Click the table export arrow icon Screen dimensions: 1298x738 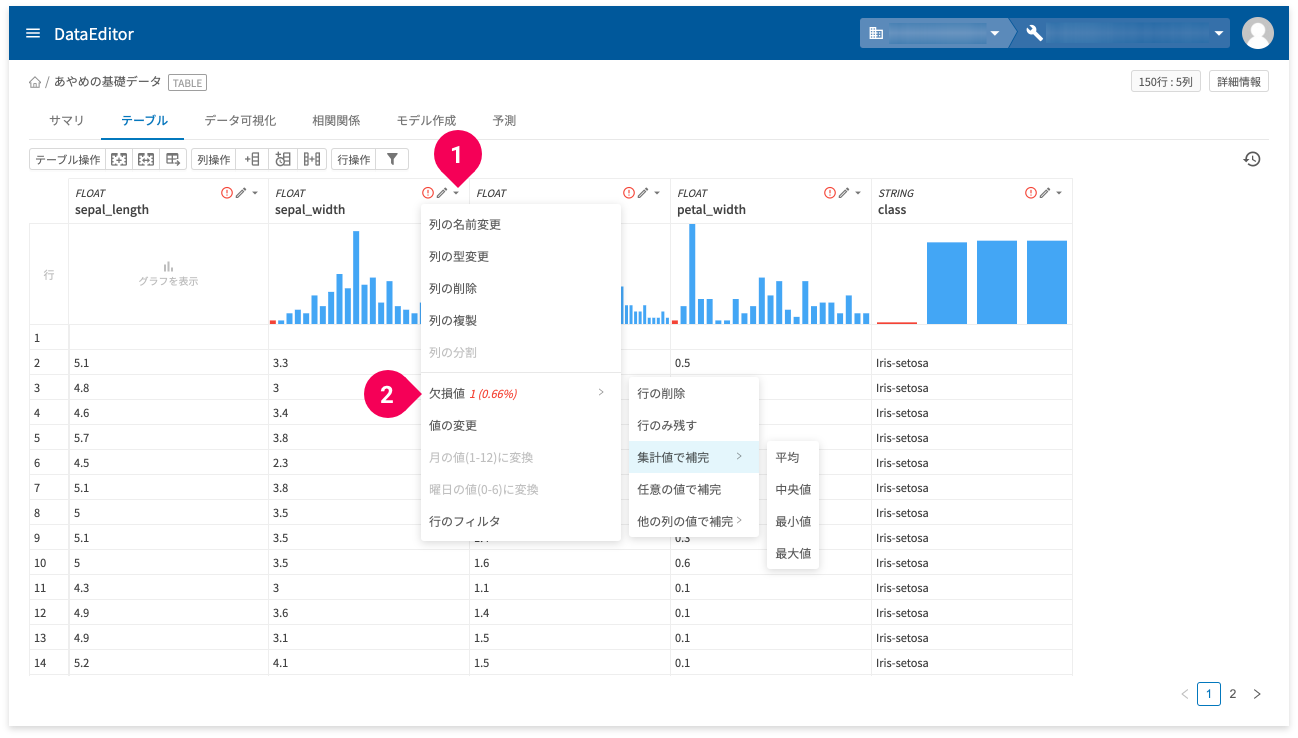point(173,159)
